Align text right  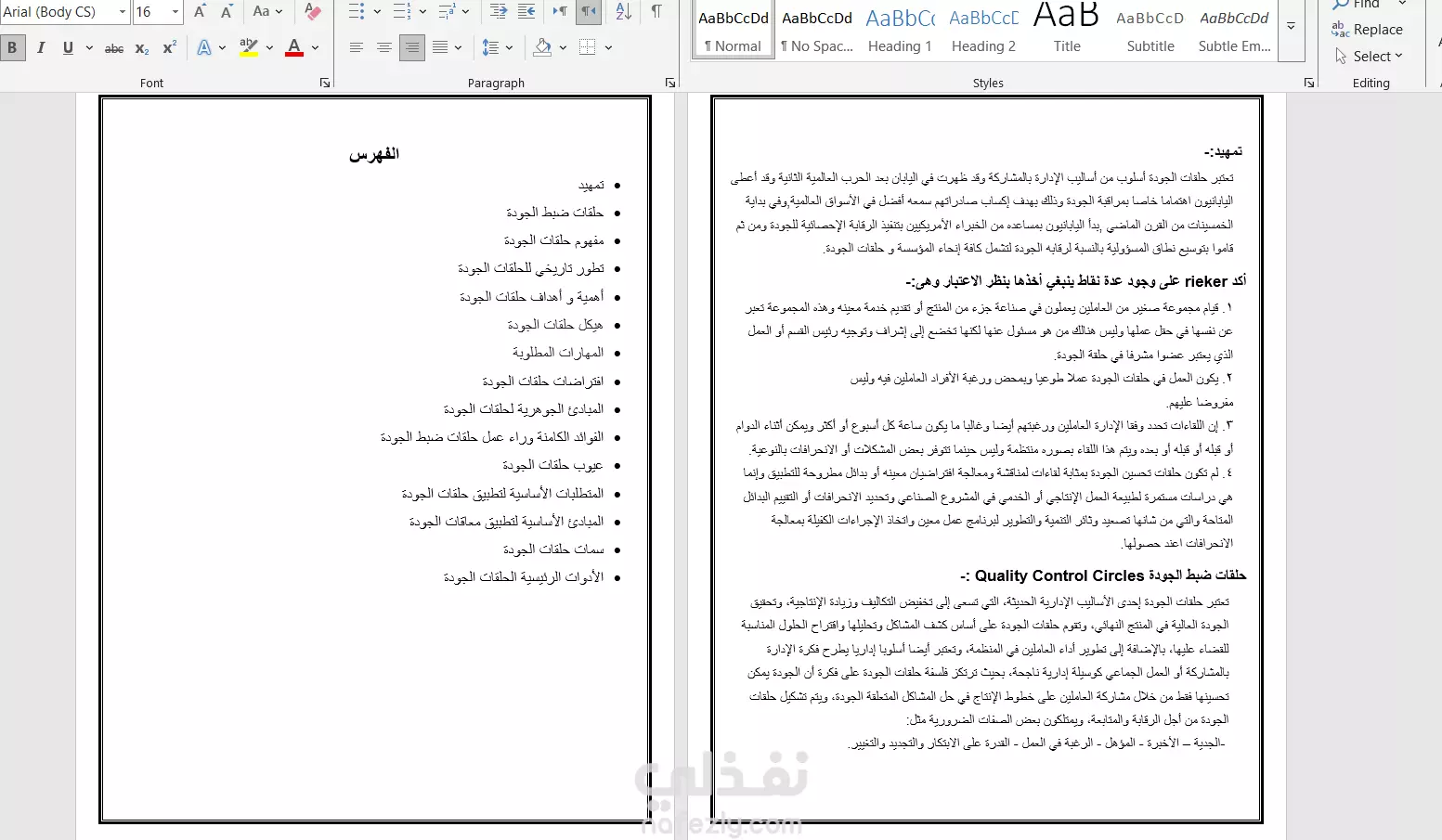pos(411,47)
